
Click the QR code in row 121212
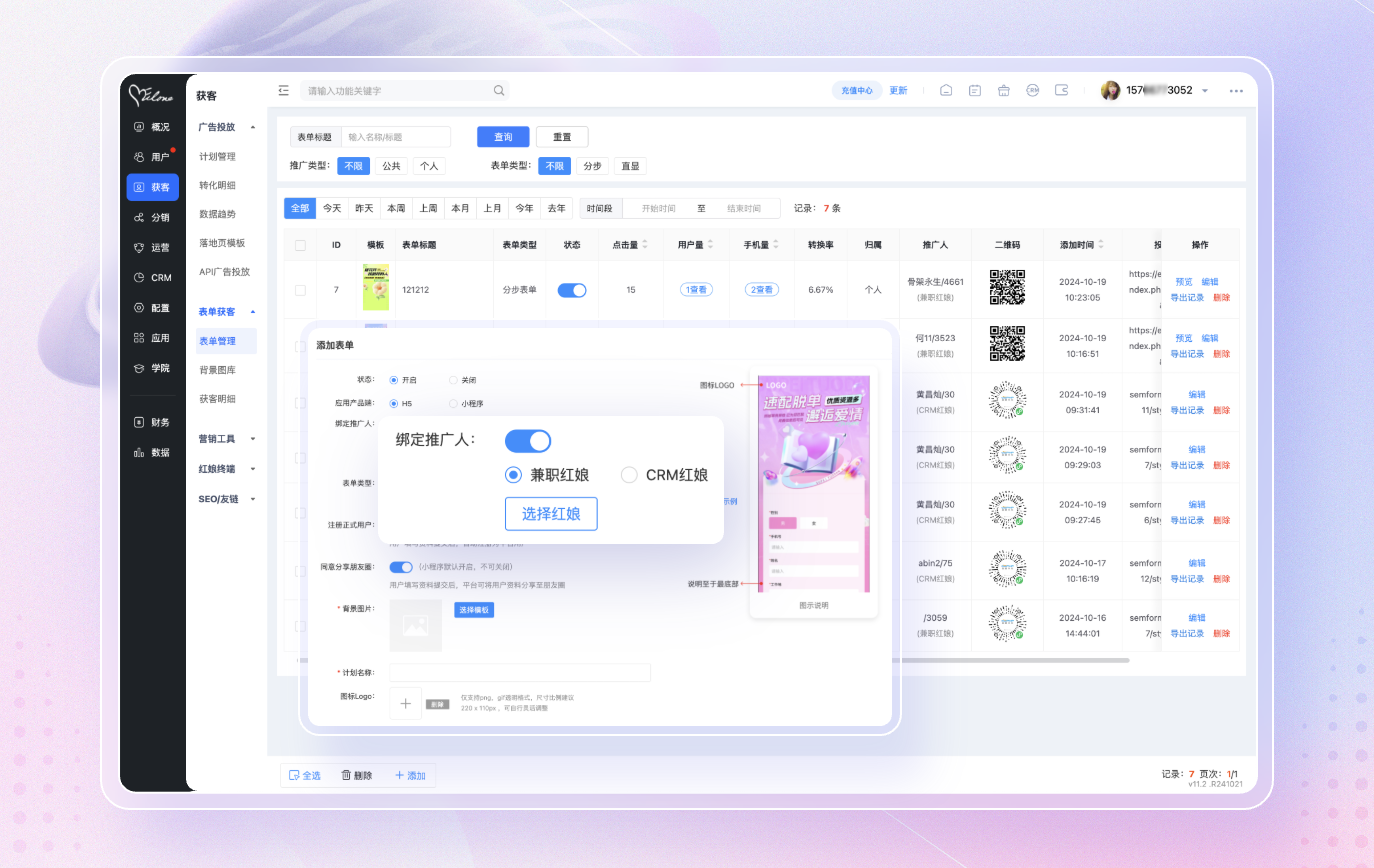pos(1007,287)
